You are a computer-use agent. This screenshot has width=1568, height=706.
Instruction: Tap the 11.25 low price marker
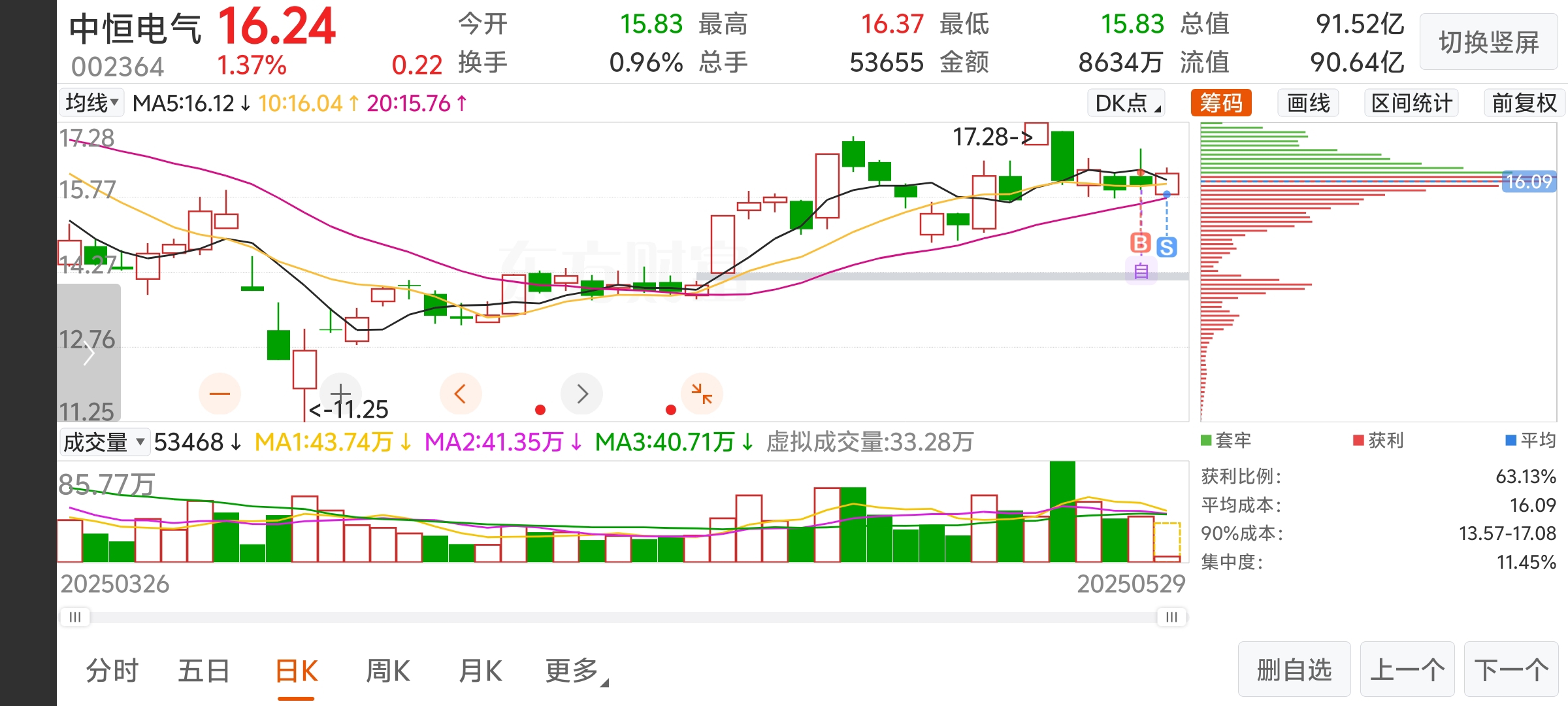click(x=349, y=409)
